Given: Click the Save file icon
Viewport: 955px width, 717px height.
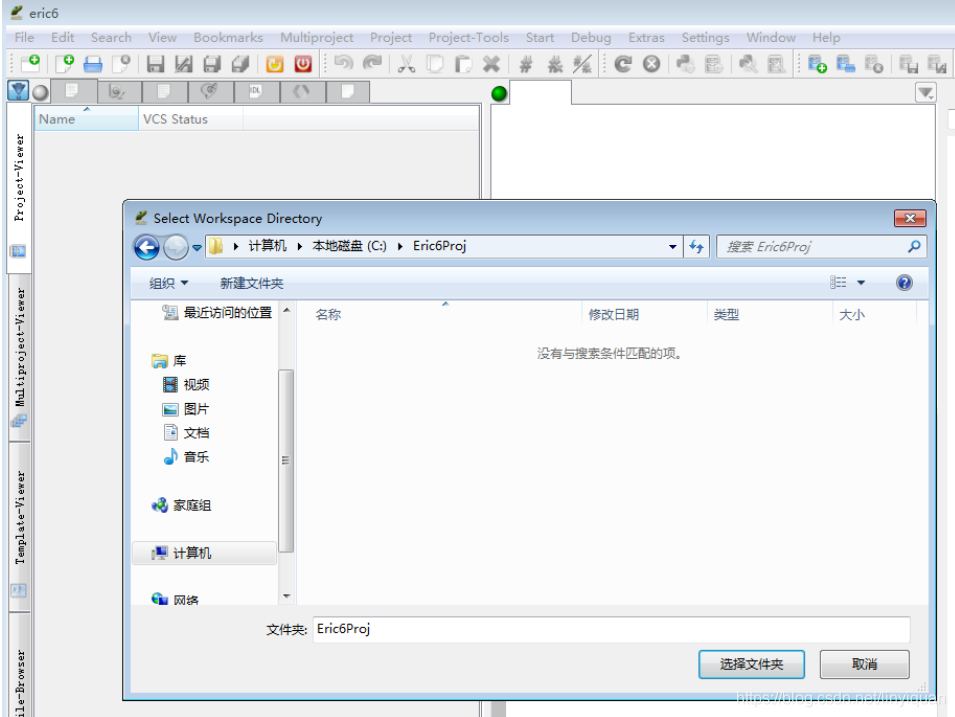Looking at the screenshot, I should (x=155, y=63).
